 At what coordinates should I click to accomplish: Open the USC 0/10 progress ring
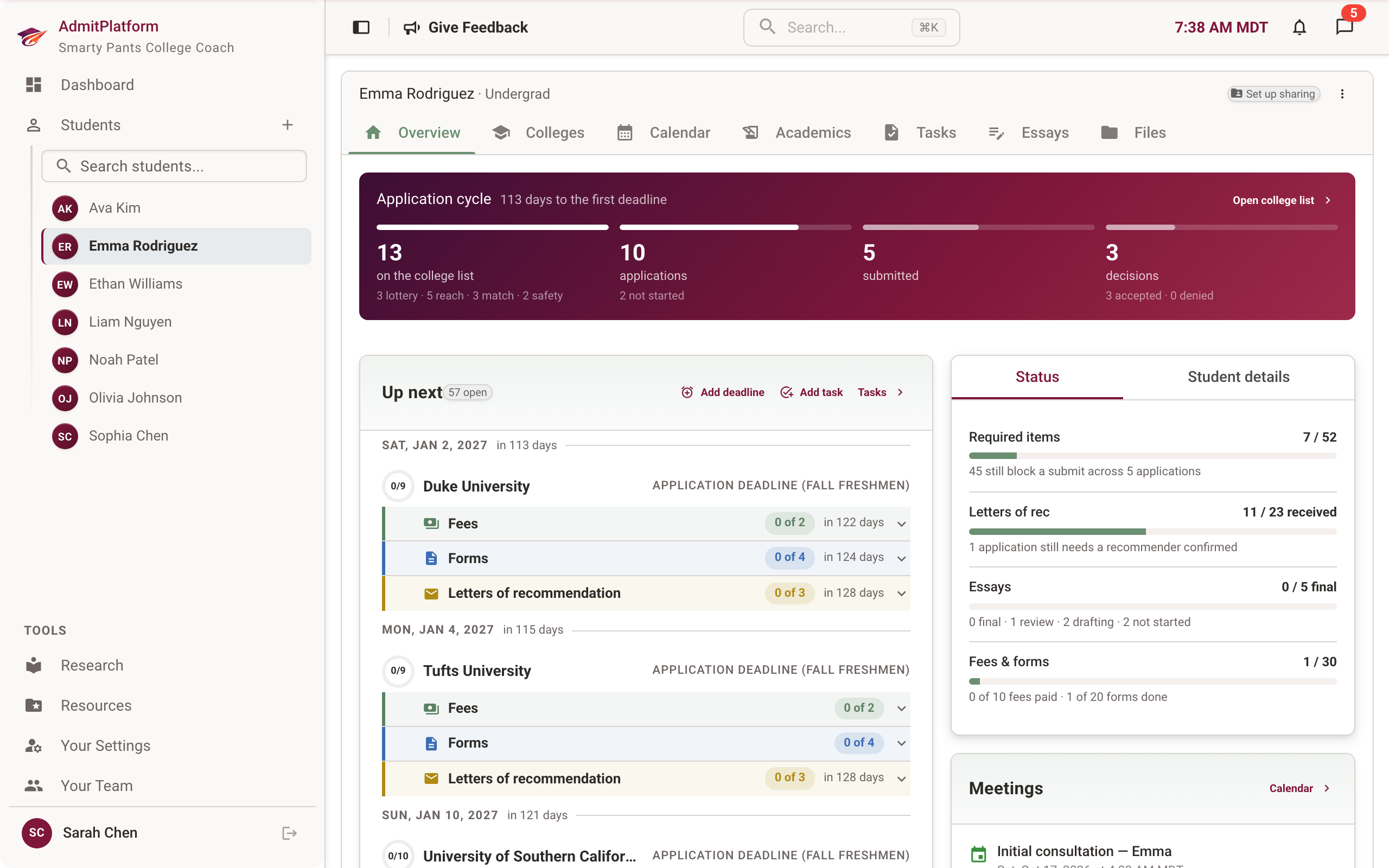[x=398, y=856]
